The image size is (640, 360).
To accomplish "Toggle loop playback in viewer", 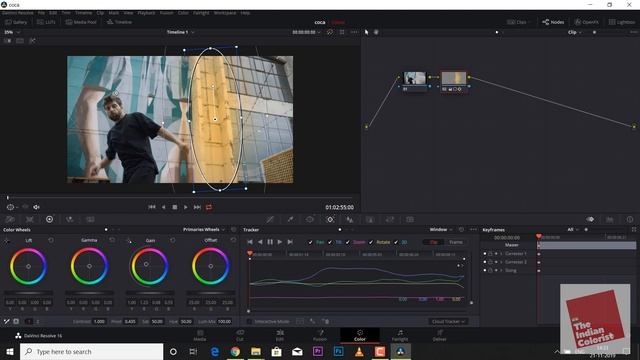I will coord(209,207).
